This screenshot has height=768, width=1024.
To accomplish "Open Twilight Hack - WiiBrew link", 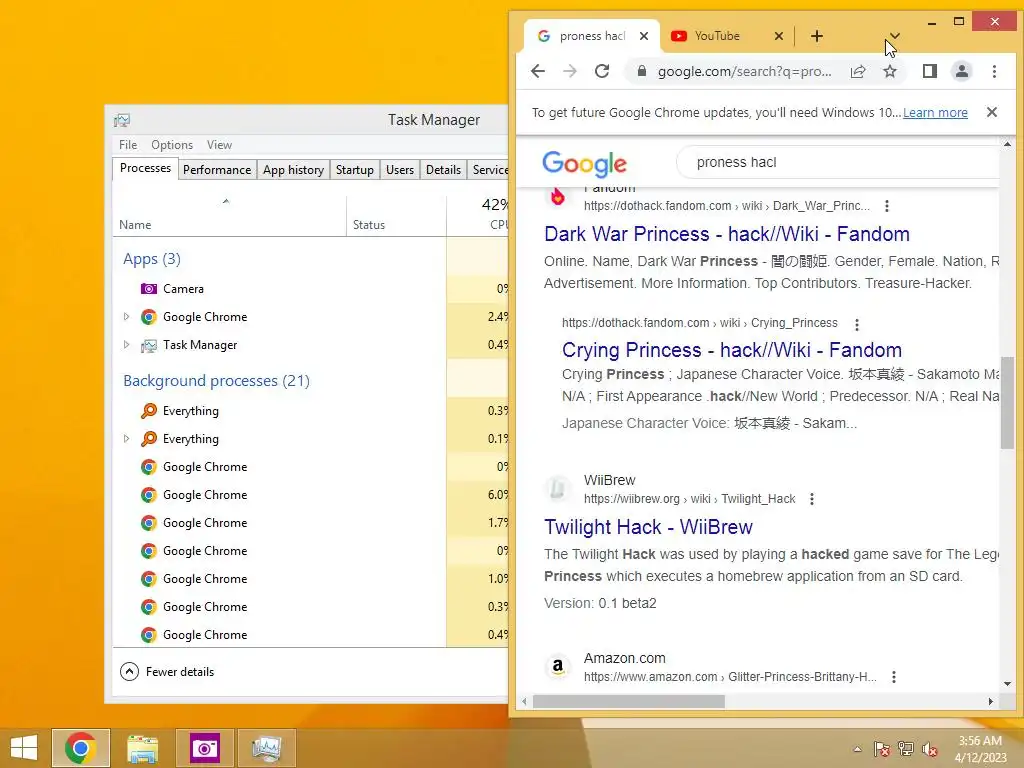I will [x=648, y=527].
